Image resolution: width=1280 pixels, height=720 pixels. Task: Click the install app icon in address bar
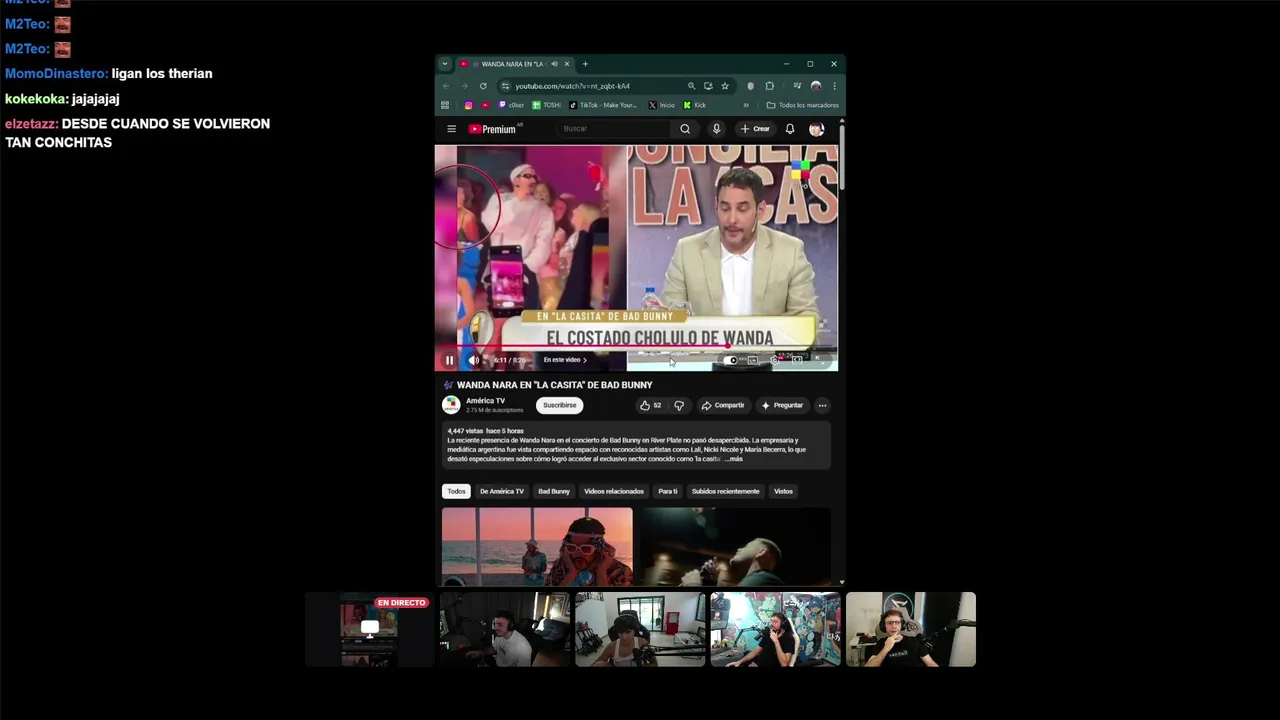click(708, 86)
